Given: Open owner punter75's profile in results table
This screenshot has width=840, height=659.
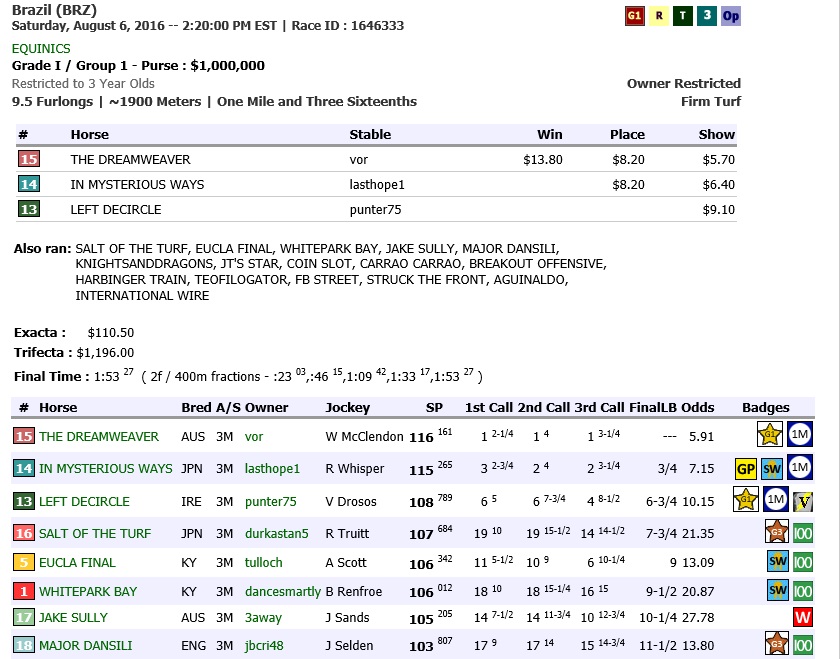Looking at the screenshot, I should [x=271, y=501].
